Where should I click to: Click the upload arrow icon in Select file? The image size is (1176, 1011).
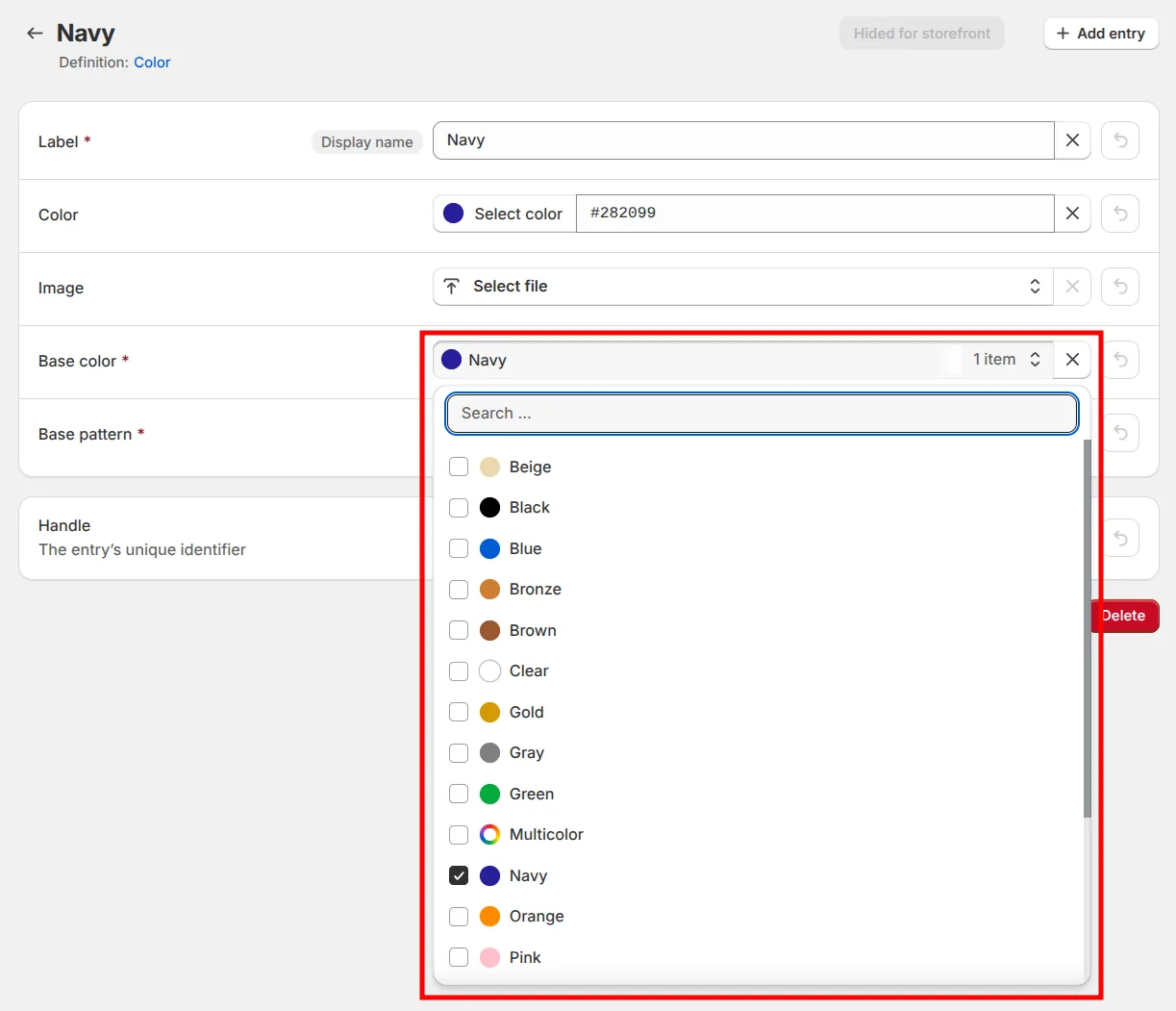click(x=452, y=287)
